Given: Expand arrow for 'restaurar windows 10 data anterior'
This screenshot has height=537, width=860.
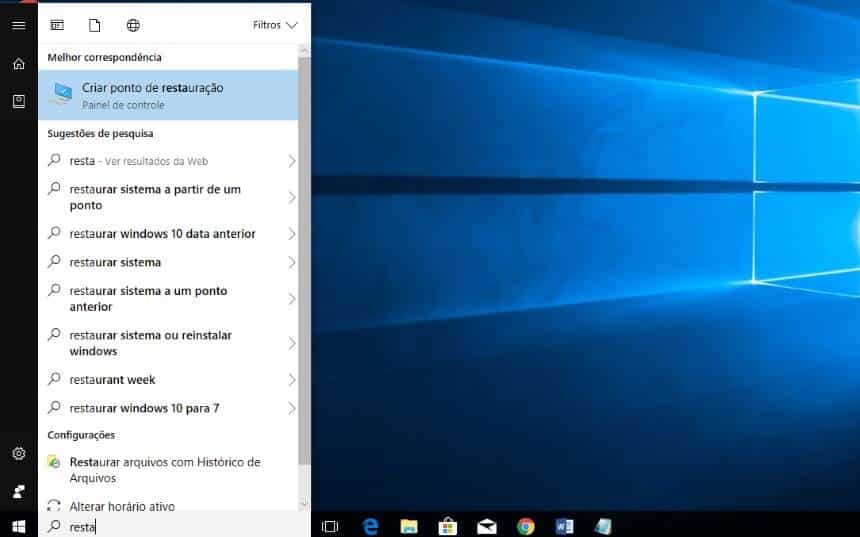Looking at the screenshot, I should click(x=292, y=234).
